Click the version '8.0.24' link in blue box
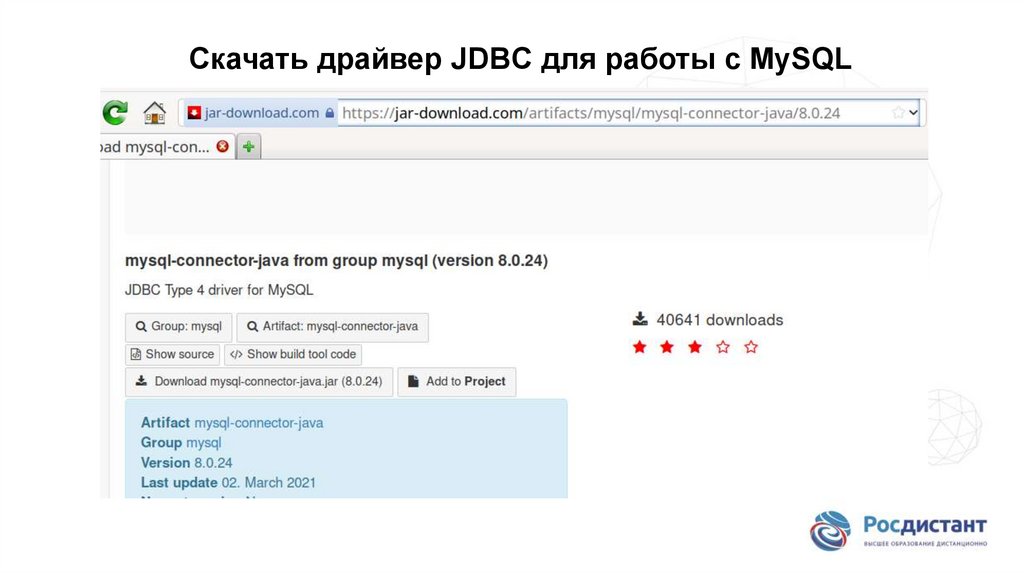 [x=213, y=463]
